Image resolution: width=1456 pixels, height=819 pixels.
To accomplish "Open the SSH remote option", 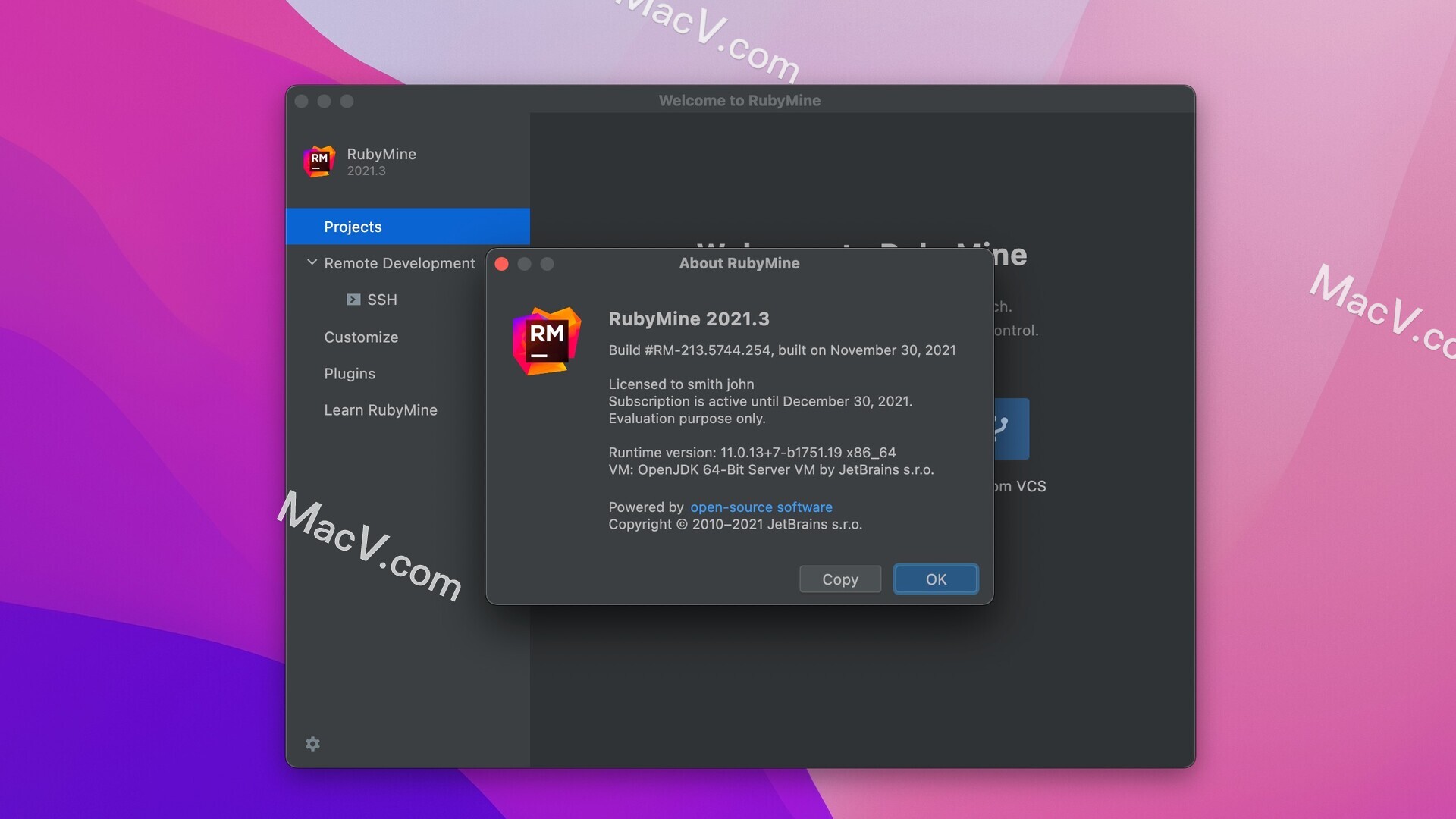I will click(x=382, y=300).
